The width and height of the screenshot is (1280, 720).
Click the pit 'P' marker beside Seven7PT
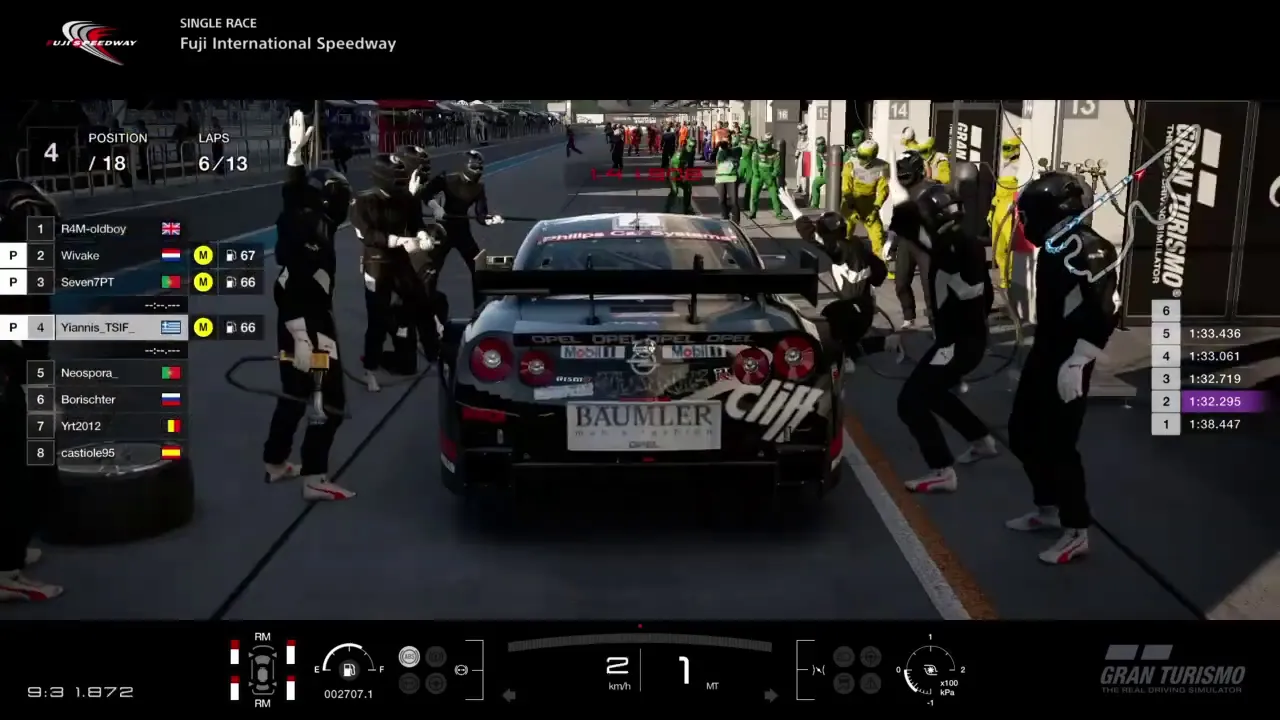pyautogui.click(x=13, y=283)
